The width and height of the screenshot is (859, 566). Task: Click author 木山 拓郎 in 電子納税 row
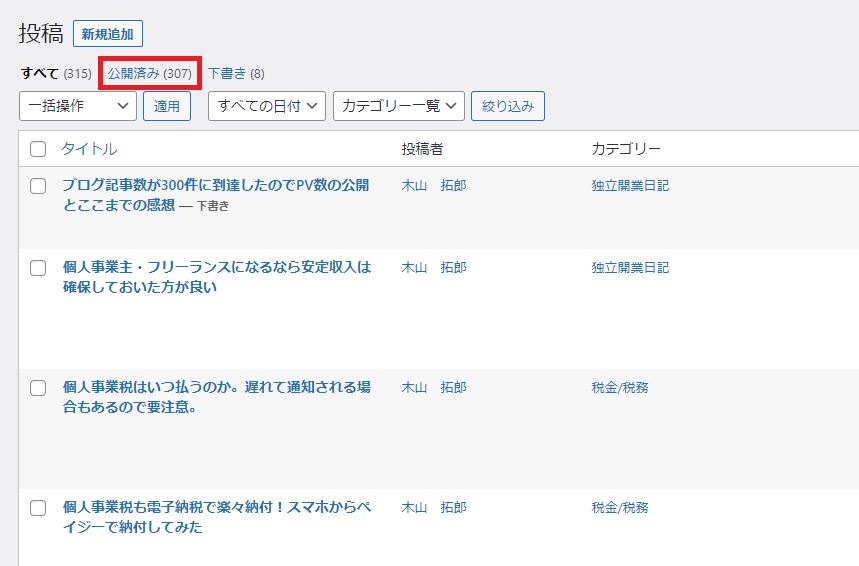tap(434, 507)
